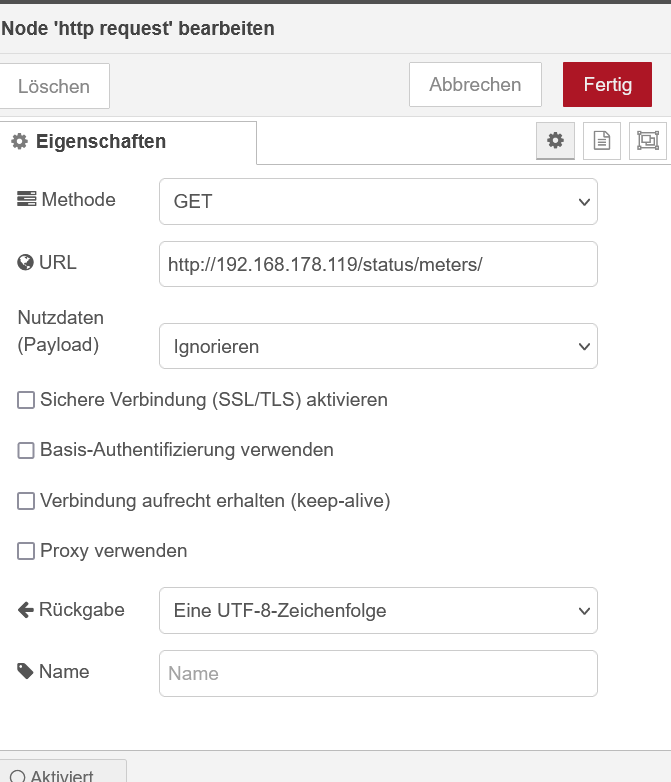Focus the Name input field
671x782 pixels.
pyautogui.click(x=378, y=673)
